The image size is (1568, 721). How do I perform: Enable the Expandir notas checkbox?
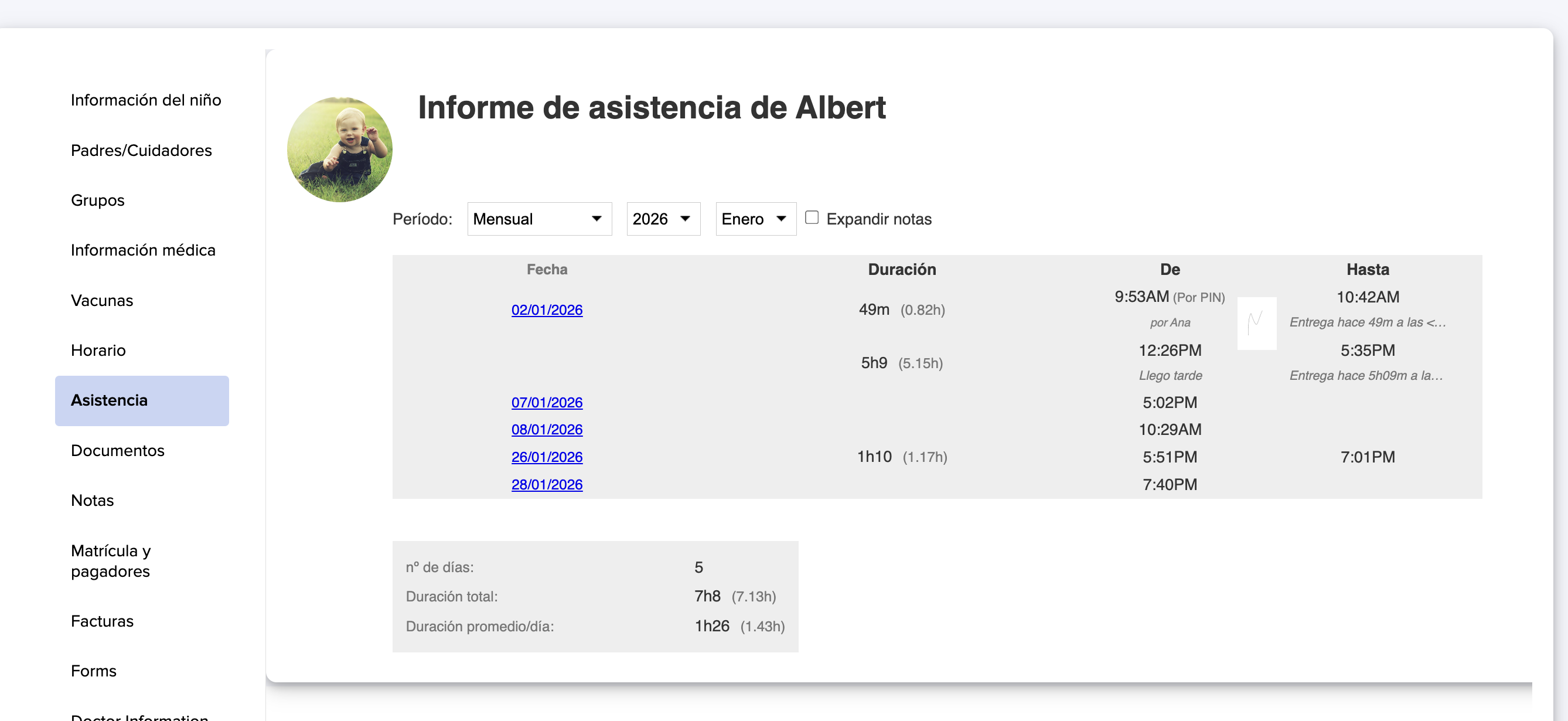(x=812, y=217)
